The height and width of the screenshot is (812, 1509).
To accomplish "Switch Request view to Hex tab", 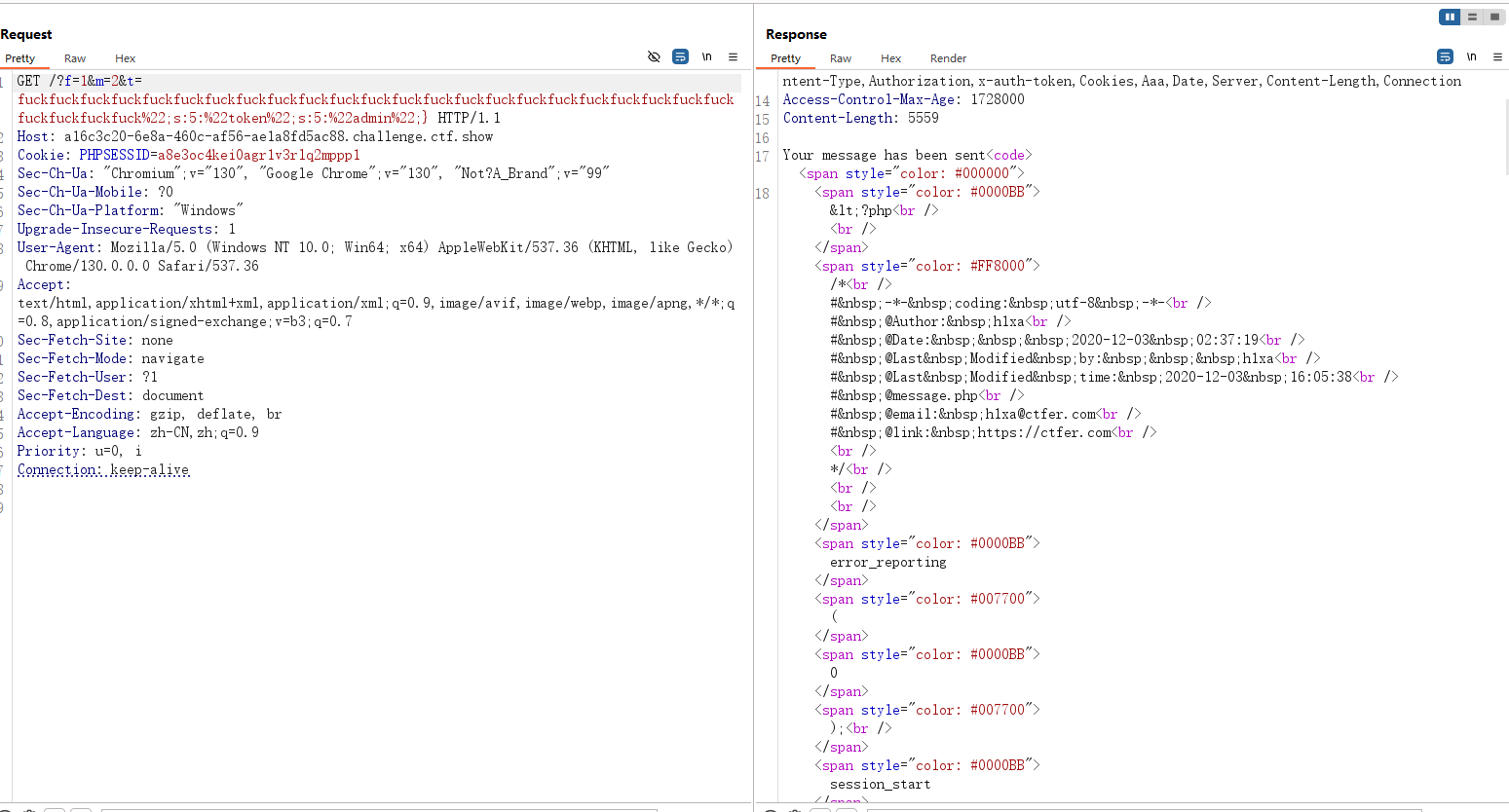I will [x=125, y=58].
